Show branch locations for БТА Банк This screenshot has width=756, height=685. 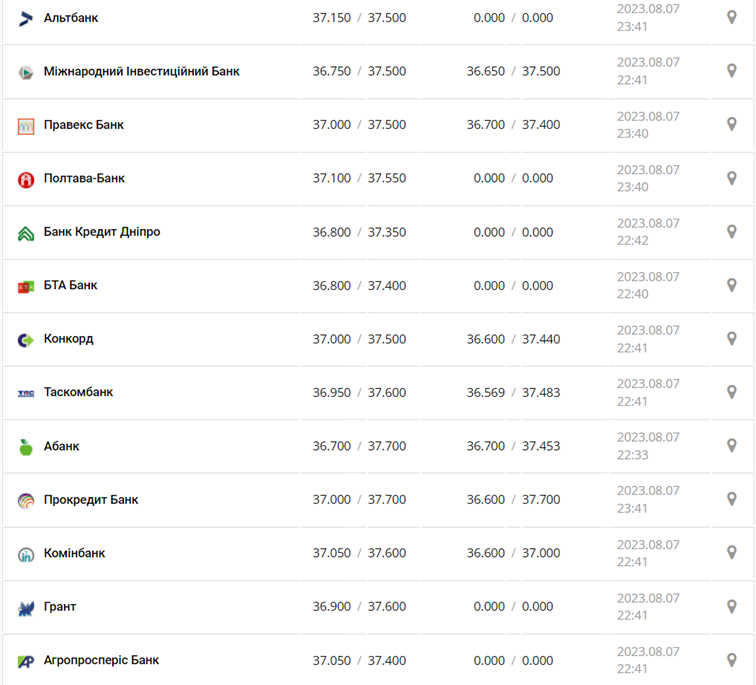(732, 285)
